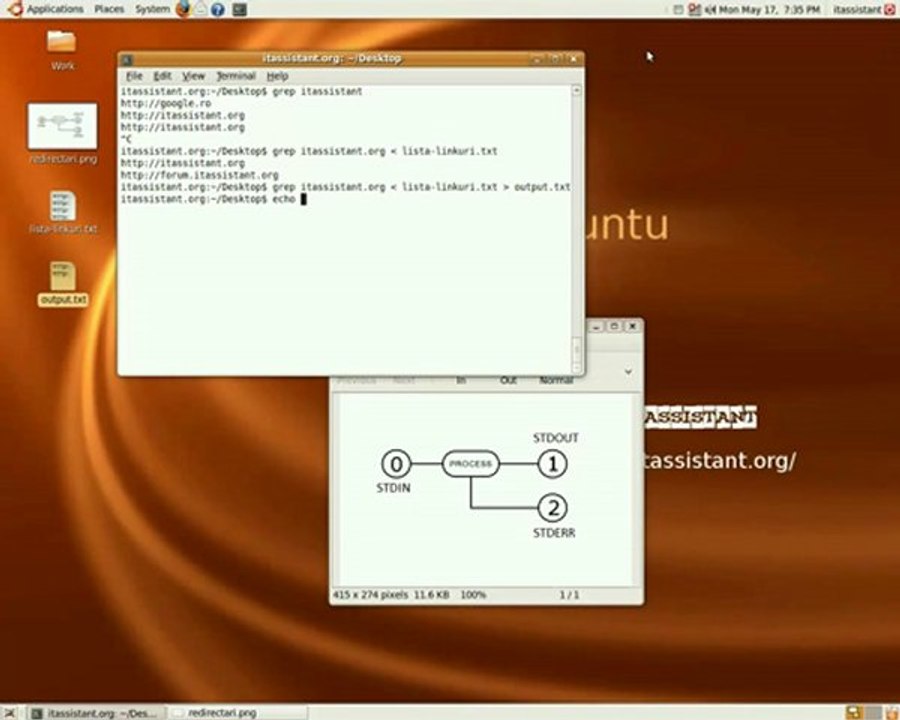This screenshot has height=720, width=900.
Task: Select the lista-linkuri.txt desktop file
Action: click(63, 212)
